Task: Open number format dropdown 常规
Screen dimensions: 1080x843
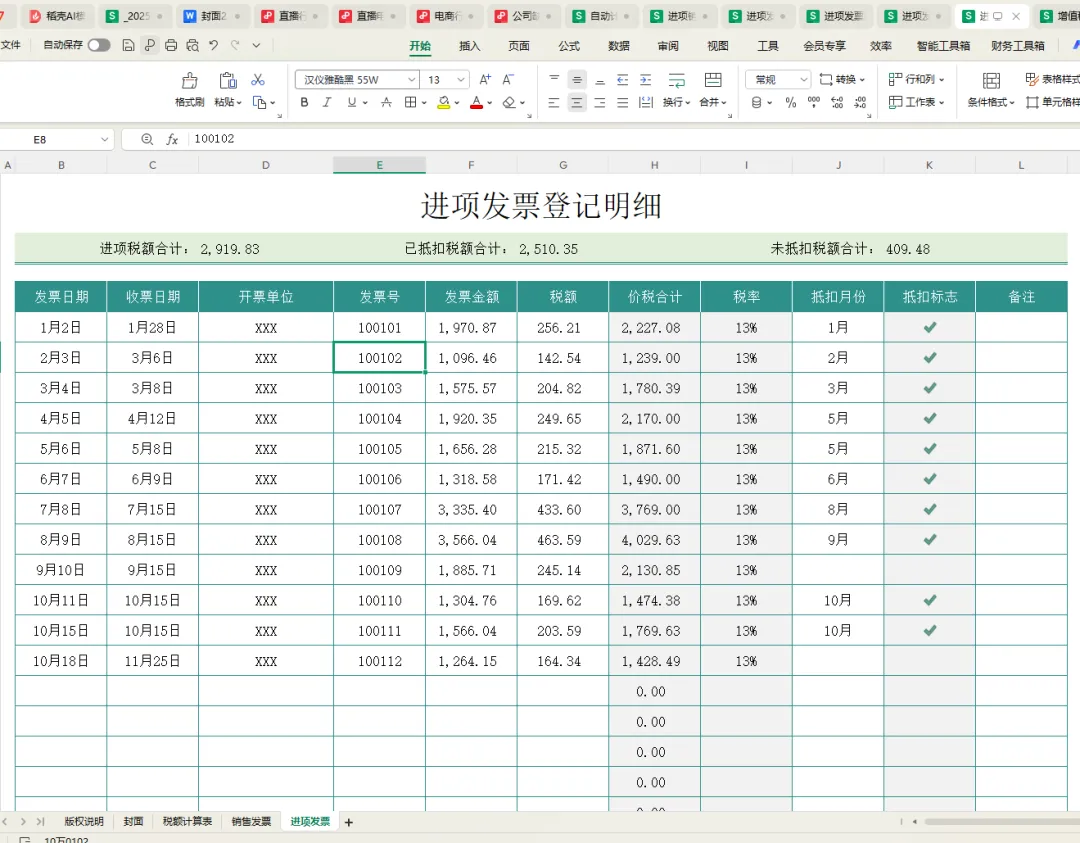Action: pos(778,80)
